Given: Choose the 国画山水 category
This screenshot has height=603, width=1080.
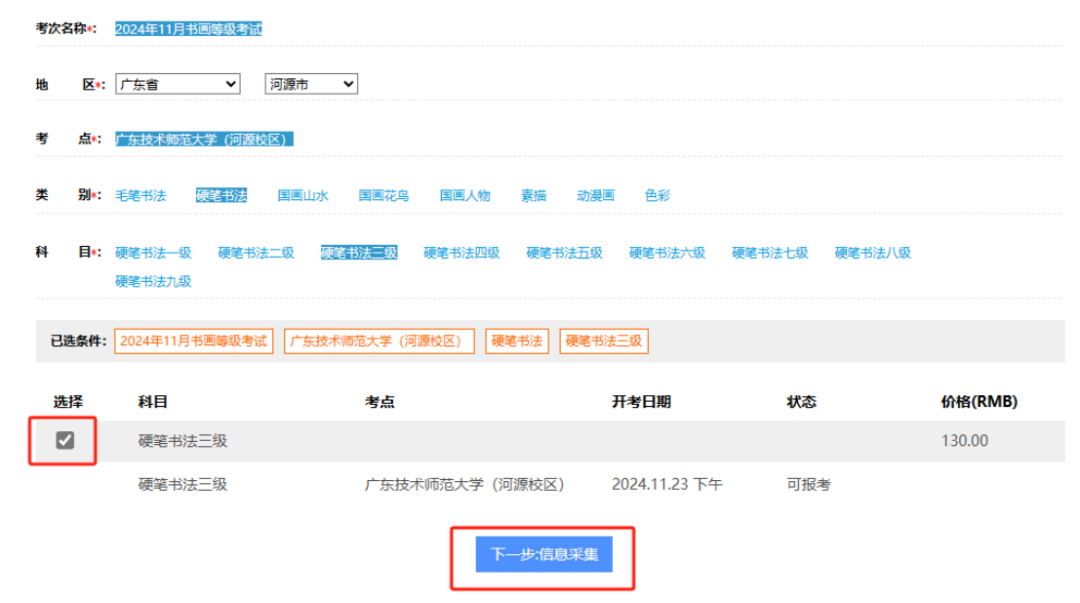Looking at the screenshot, I should click(x=303, y=196).
